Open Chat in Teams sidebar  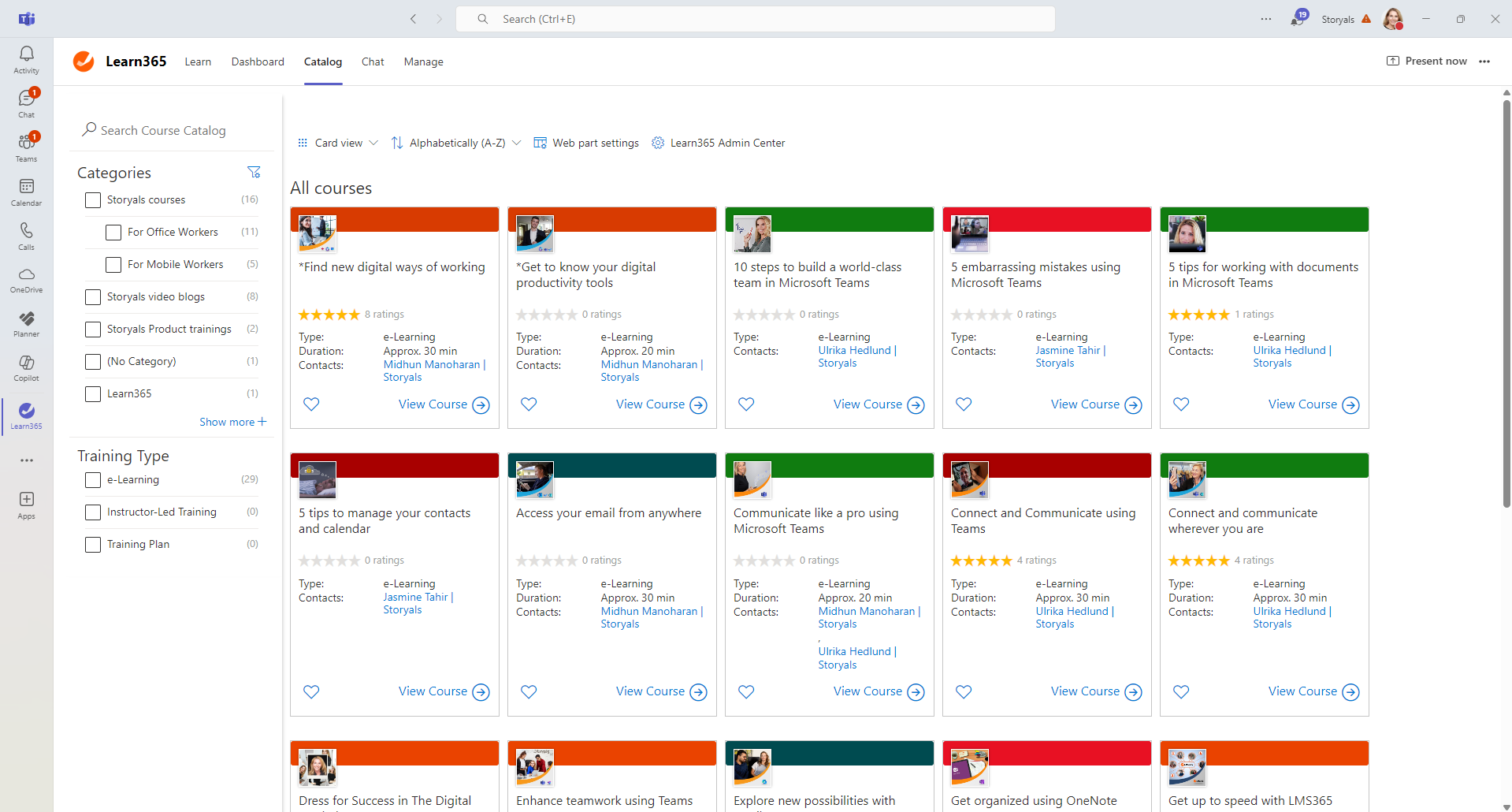click(x=26, y=103)
